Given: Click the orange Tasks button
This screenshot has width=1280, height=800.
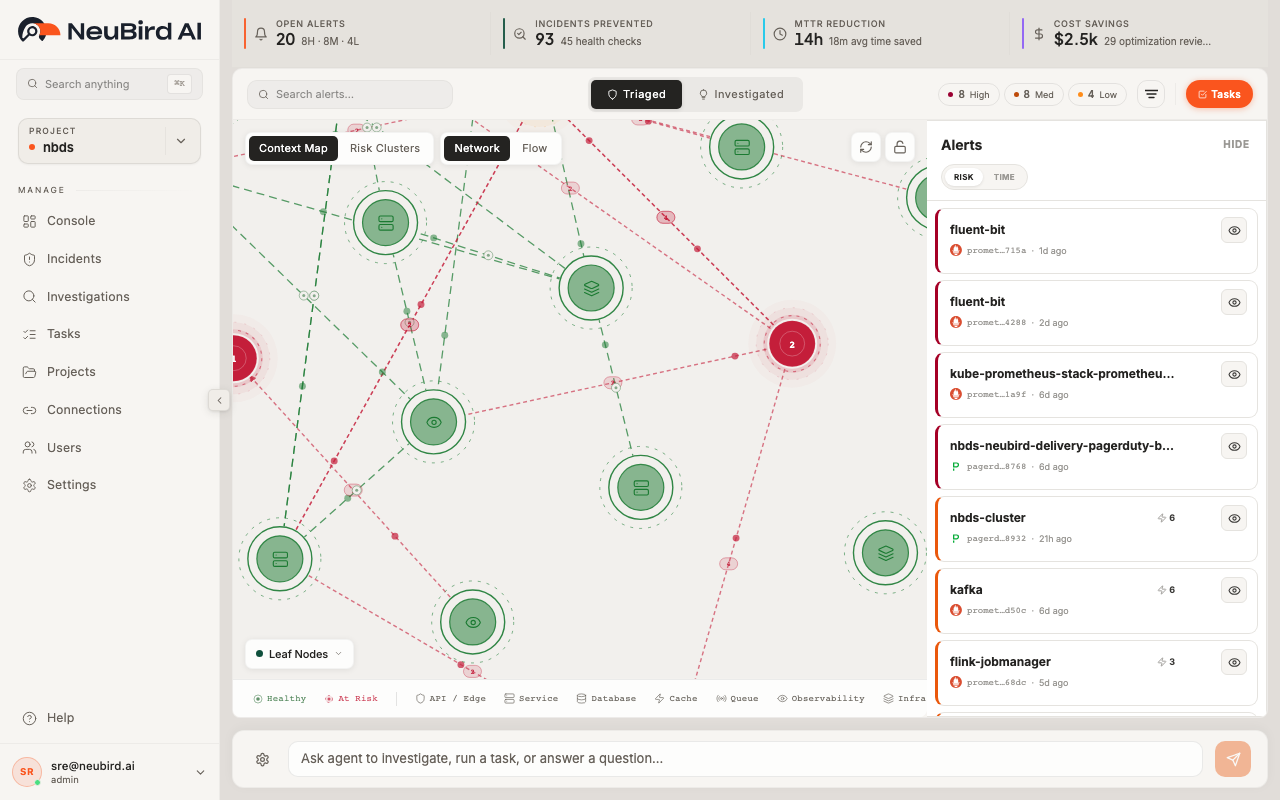Looking at the screenshot, I should coord(1218,94).
